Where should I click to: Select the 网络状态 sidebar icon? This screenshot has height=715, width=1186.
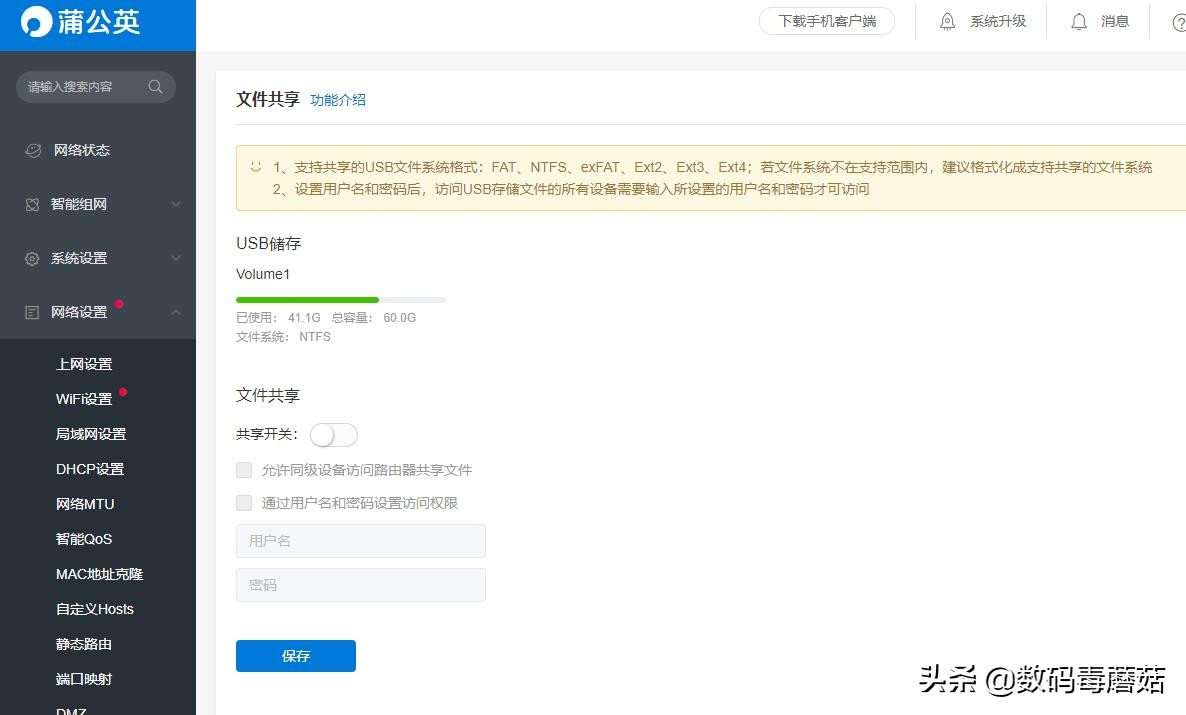pyautogui.click(x=34, y=150)
